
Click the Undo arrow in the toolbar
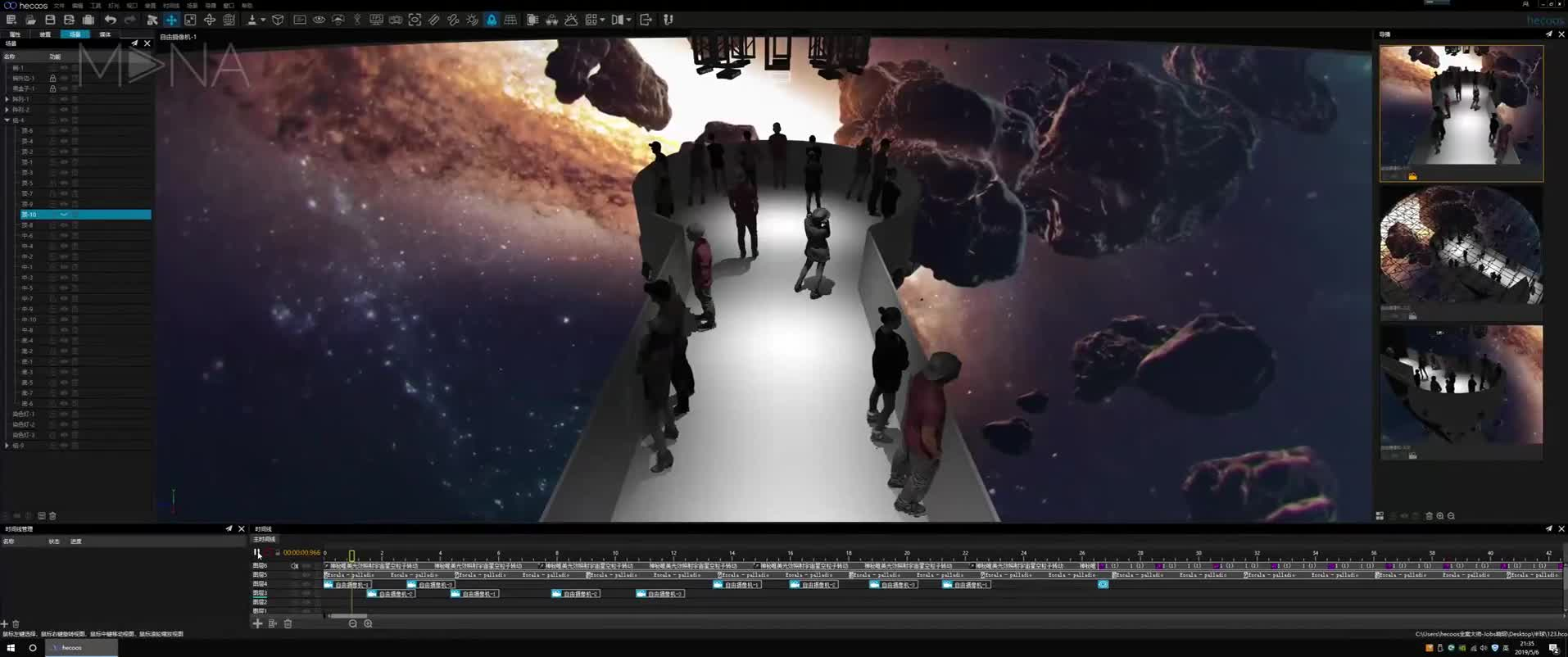tap(111, 20)
